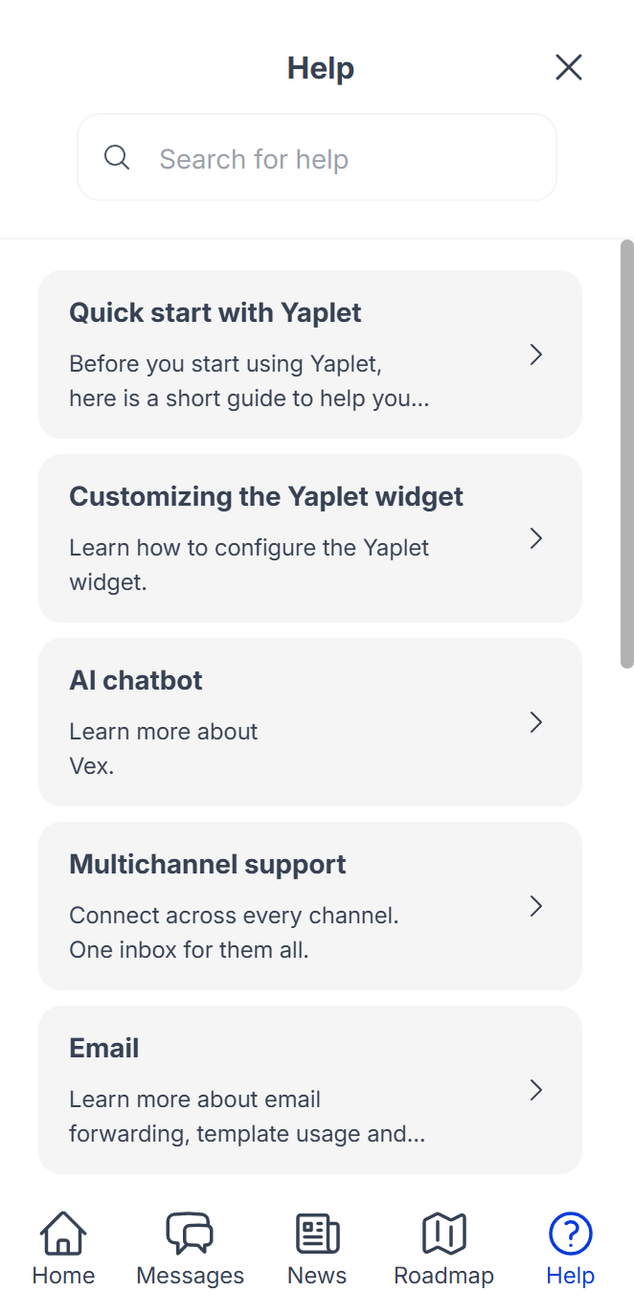Expand the Multichannel support chevron

(536, 906)
